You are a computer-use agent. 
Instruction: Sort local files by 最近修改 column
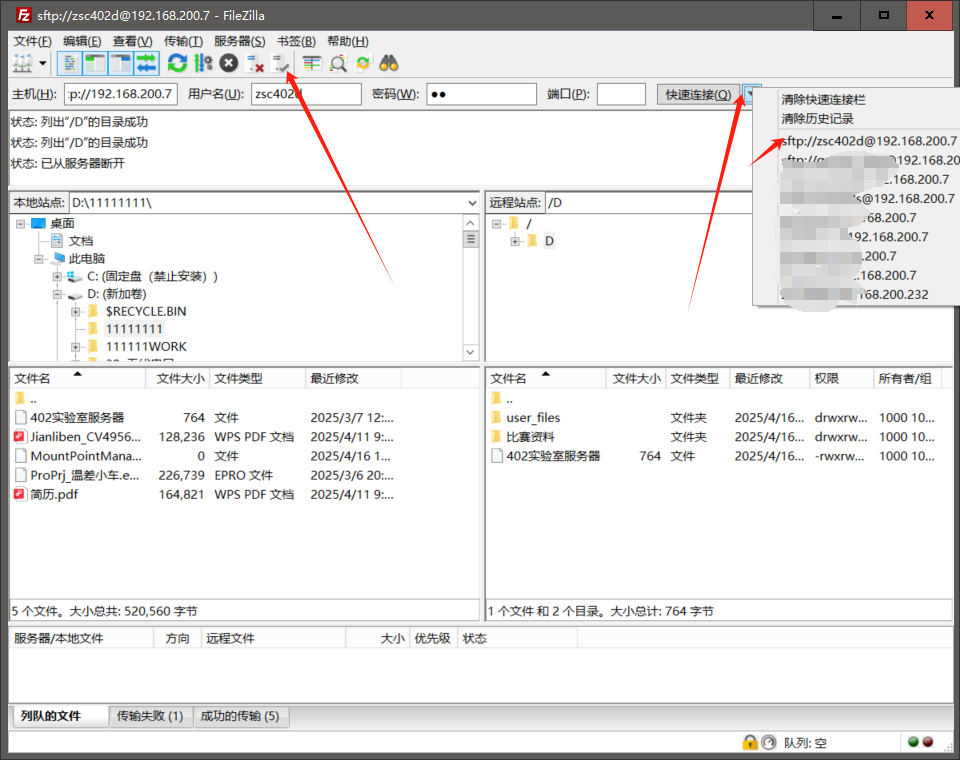[353, 378]
